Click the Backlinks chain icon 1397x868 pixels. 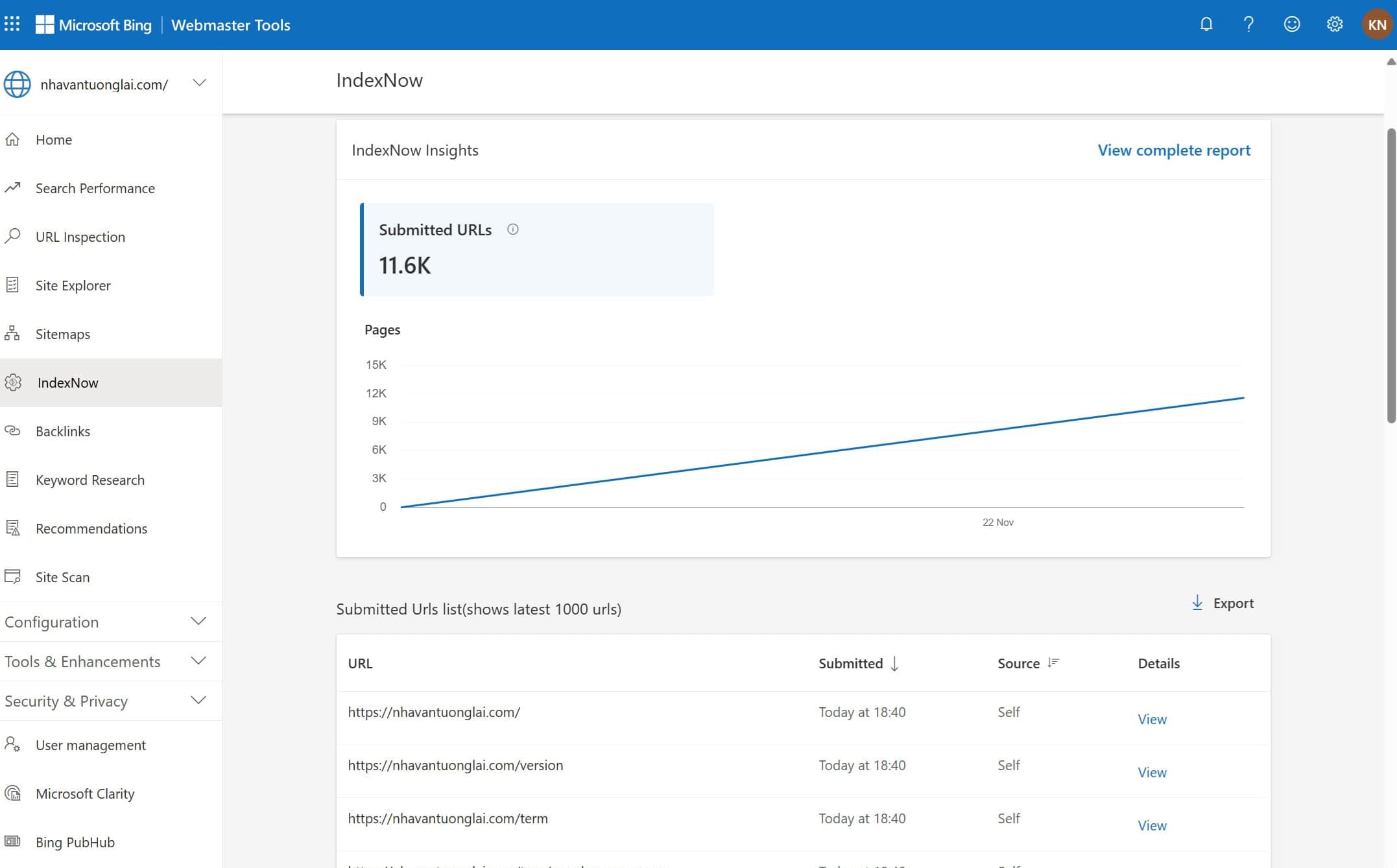(12, 431)
